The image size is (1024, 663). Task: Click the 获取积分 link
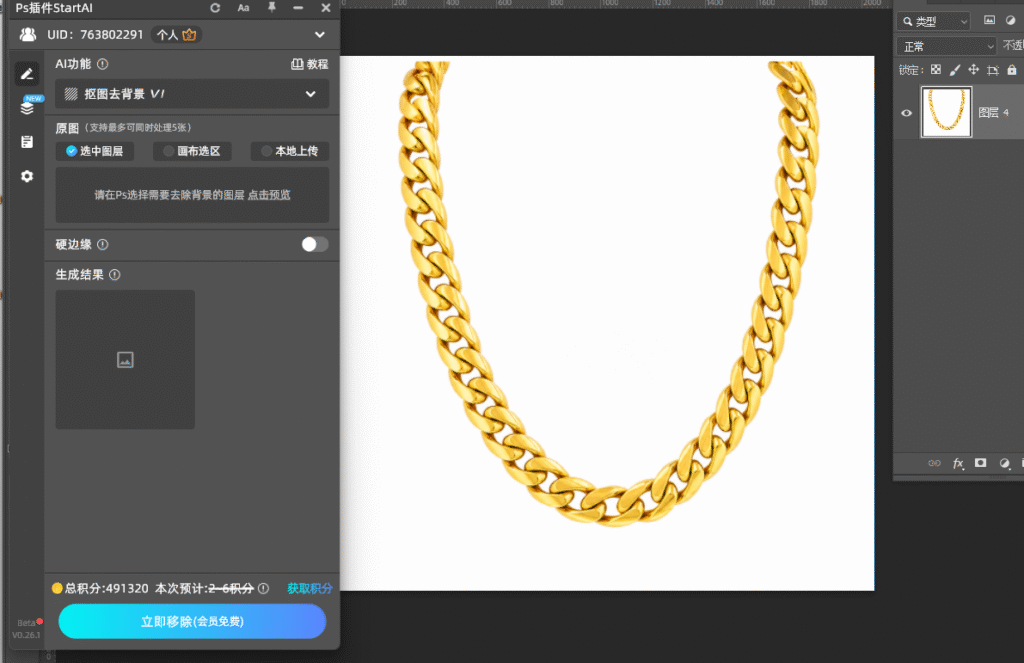[310, 589]
